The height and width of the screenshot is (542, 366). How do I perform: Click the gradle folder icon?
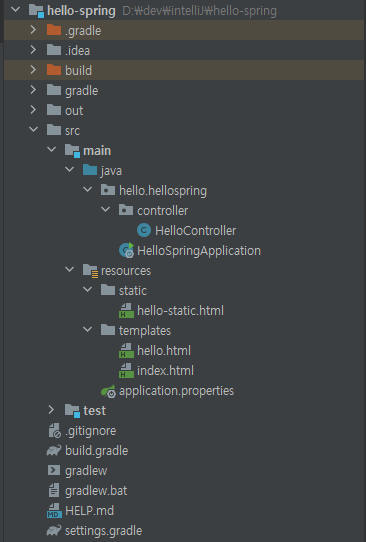point(54,90)
